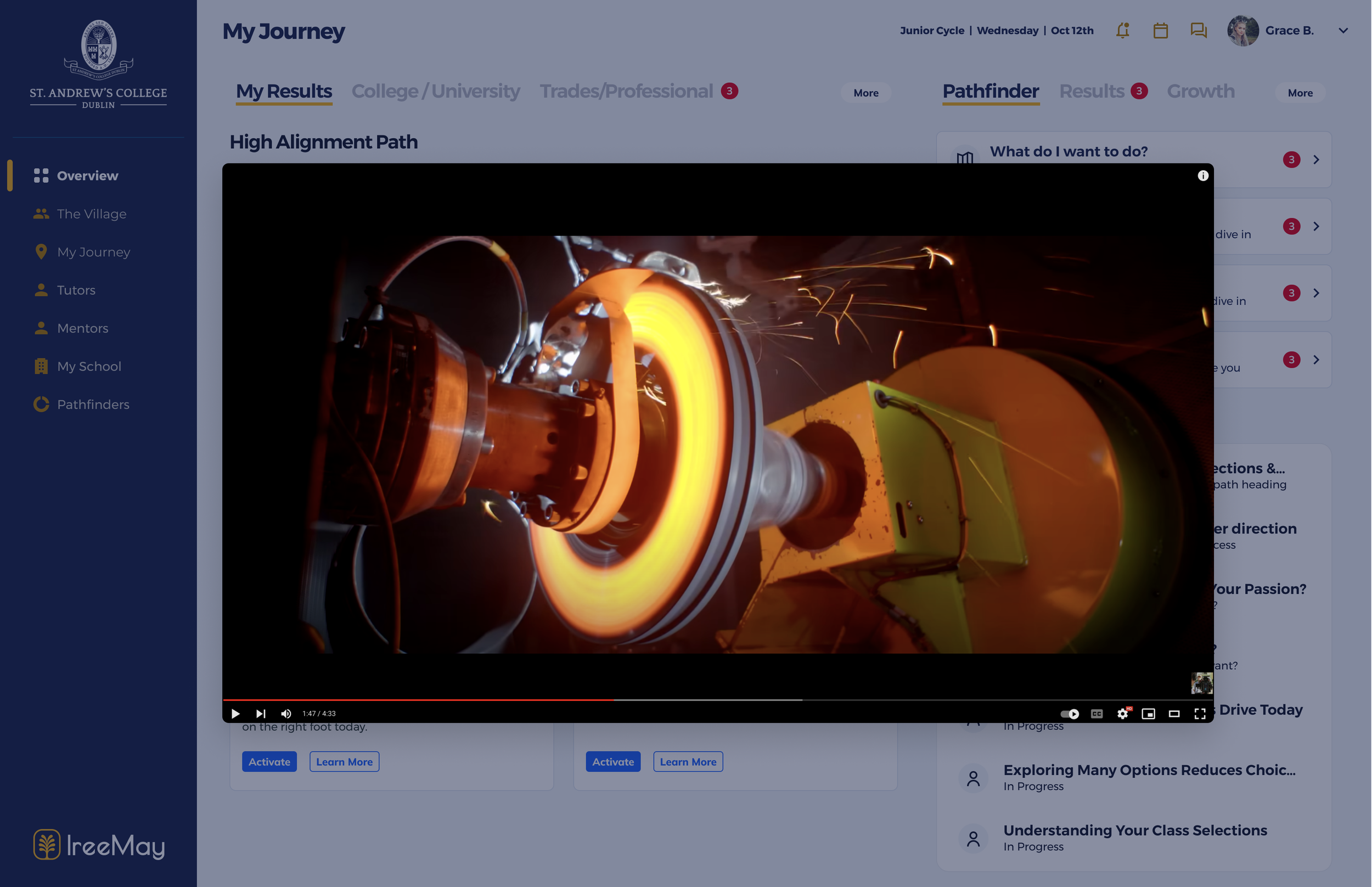This screenshot has height=887, width=1372.
Task: Play the paused video
Action: coord(235,714)
